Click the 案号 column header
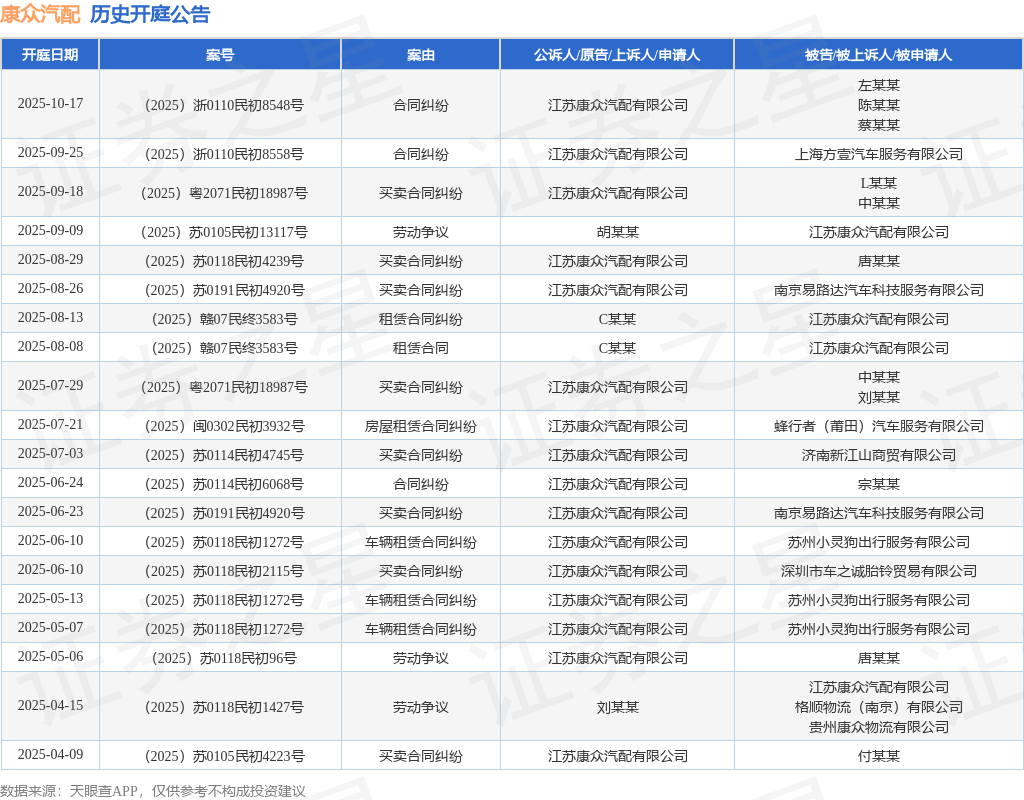1024x800 pixels. coord(220,55)
